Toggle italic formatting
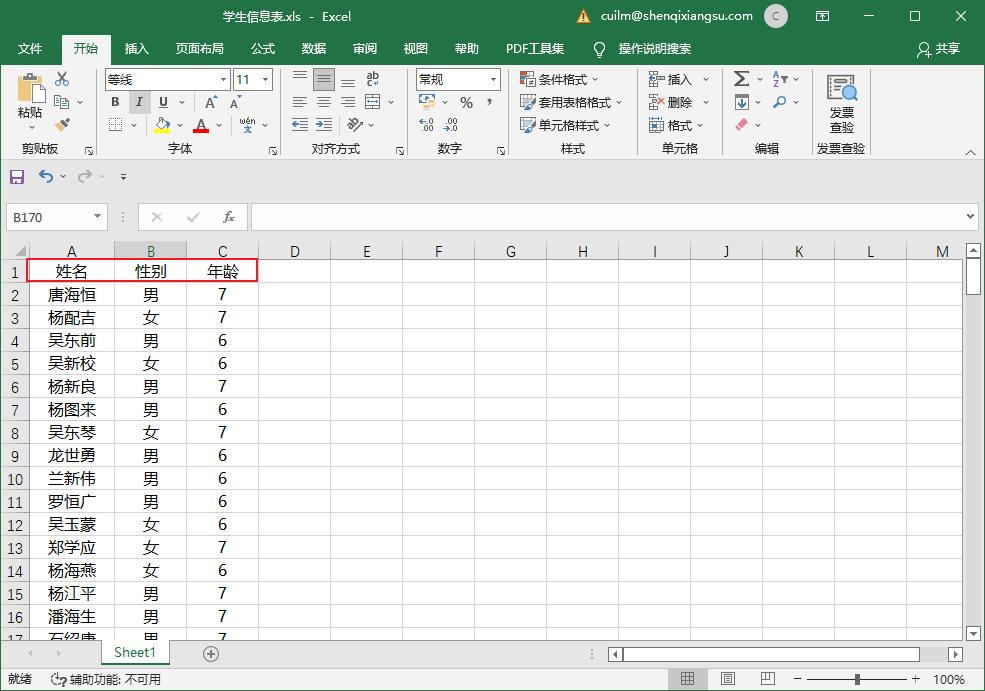 [x=138, y=102]
